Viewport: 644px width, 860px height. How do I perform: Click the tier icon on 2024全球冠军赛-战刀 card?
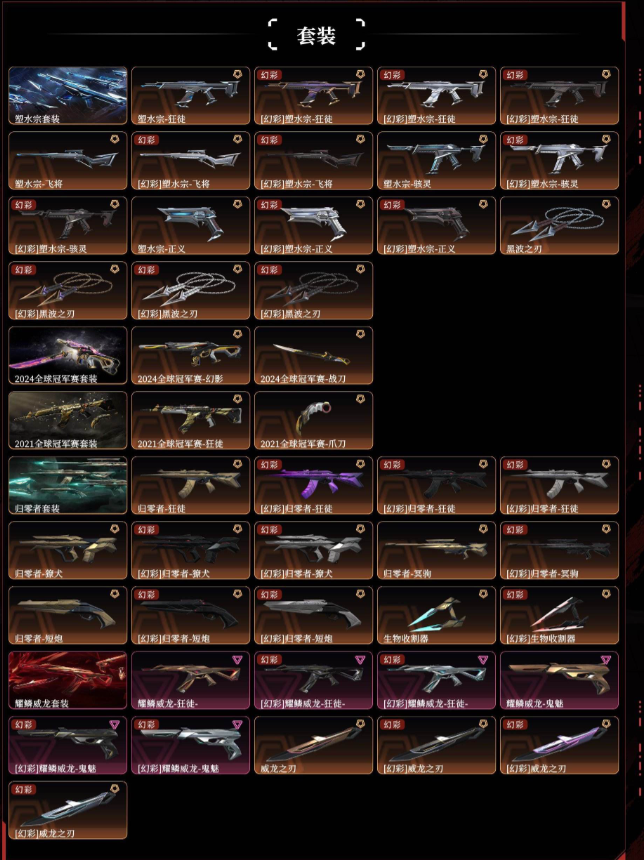[x=360, y=334]
